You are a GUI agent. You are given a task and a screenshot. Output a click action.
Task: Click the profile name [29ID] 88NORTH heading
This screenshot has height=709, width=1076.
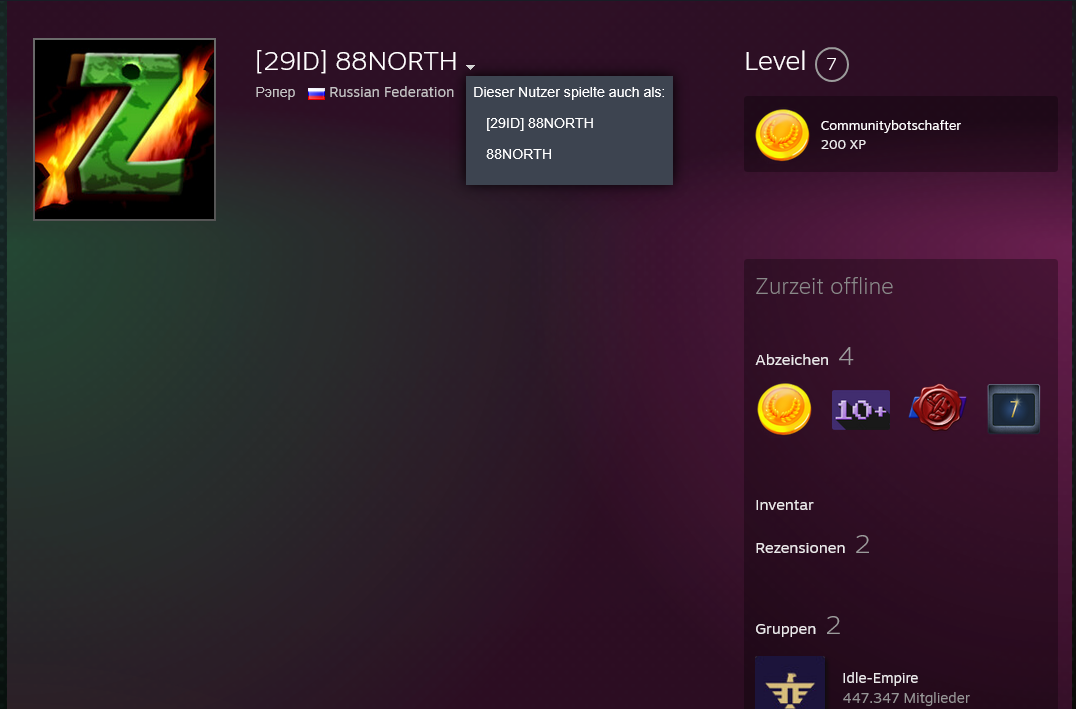[x=356, y=61]
